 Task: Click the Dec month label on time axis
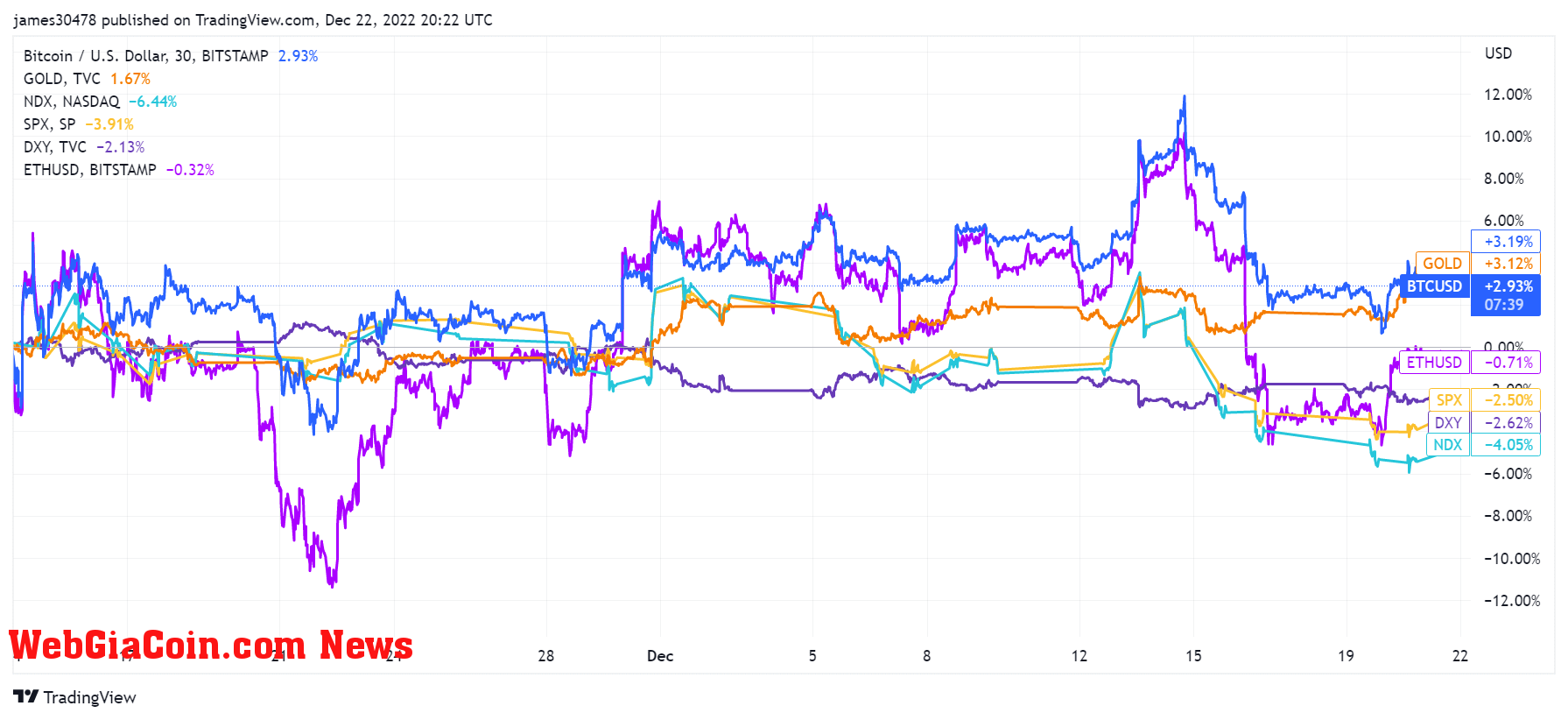click(660, 656)
